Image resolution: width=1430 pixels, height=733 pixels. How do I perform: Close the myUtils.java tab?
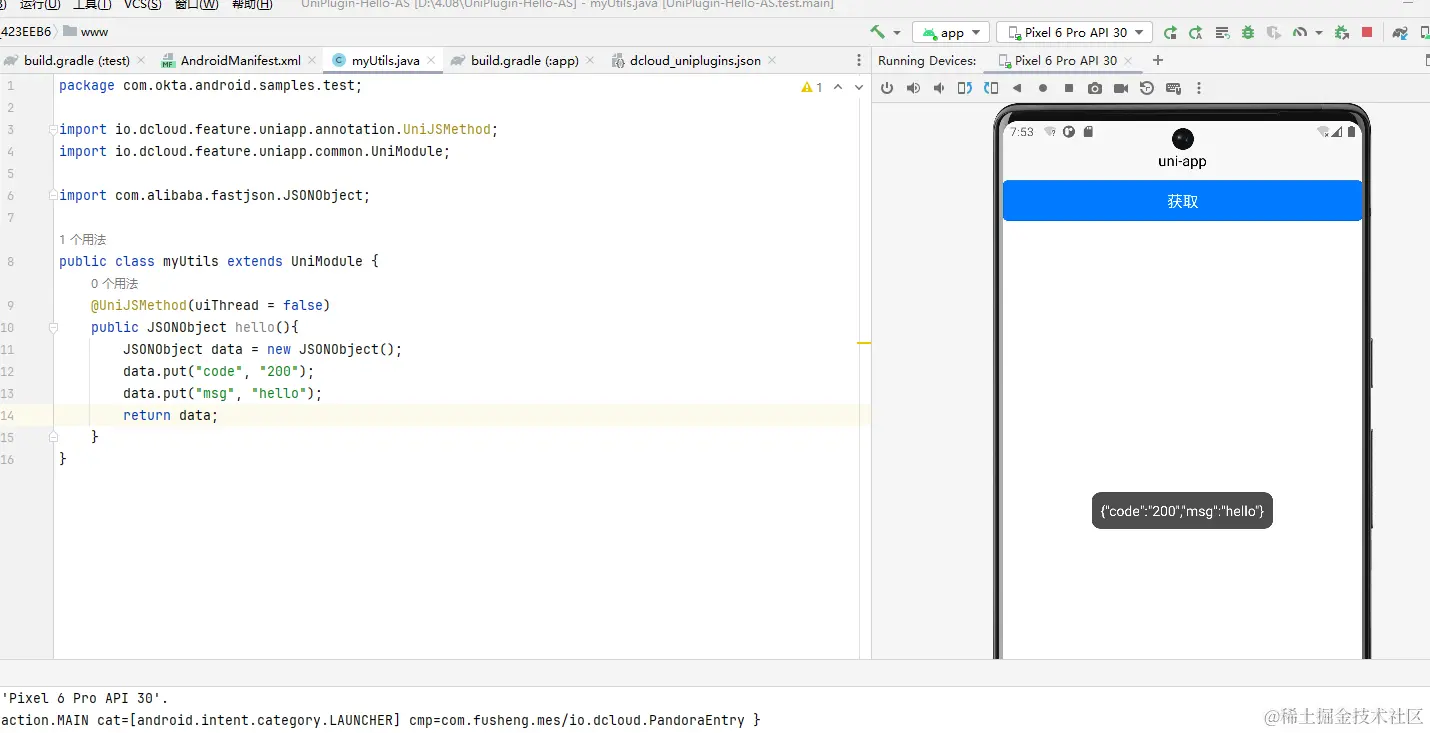(431, 61)
